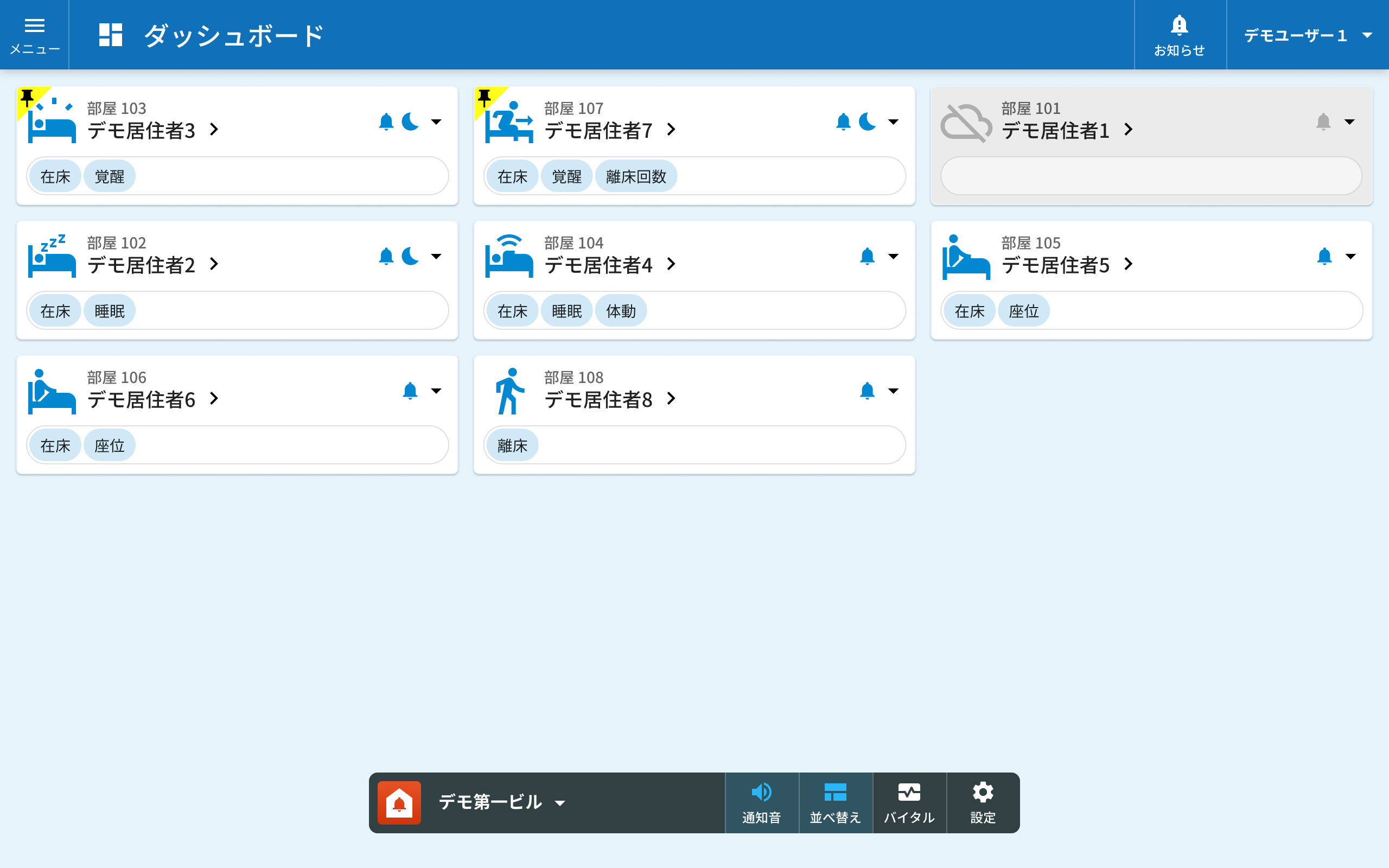Toggle the bell alert for room 104
The height and width of the screenshot is (868, 1389).
pos(866,256)
